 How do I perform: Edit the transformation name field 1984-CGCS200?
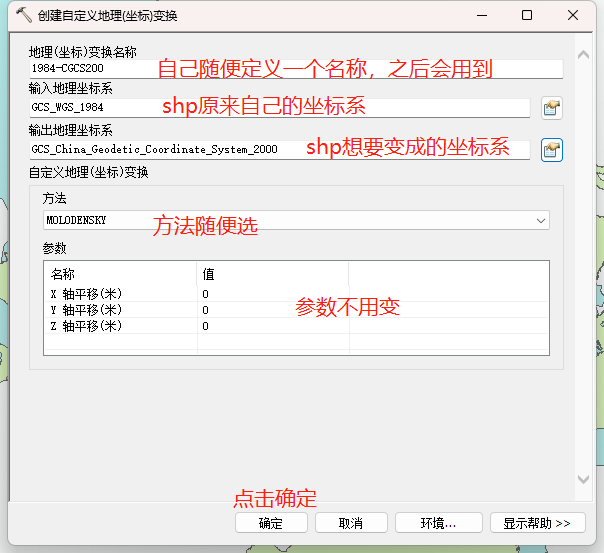(x=296, y=69)
